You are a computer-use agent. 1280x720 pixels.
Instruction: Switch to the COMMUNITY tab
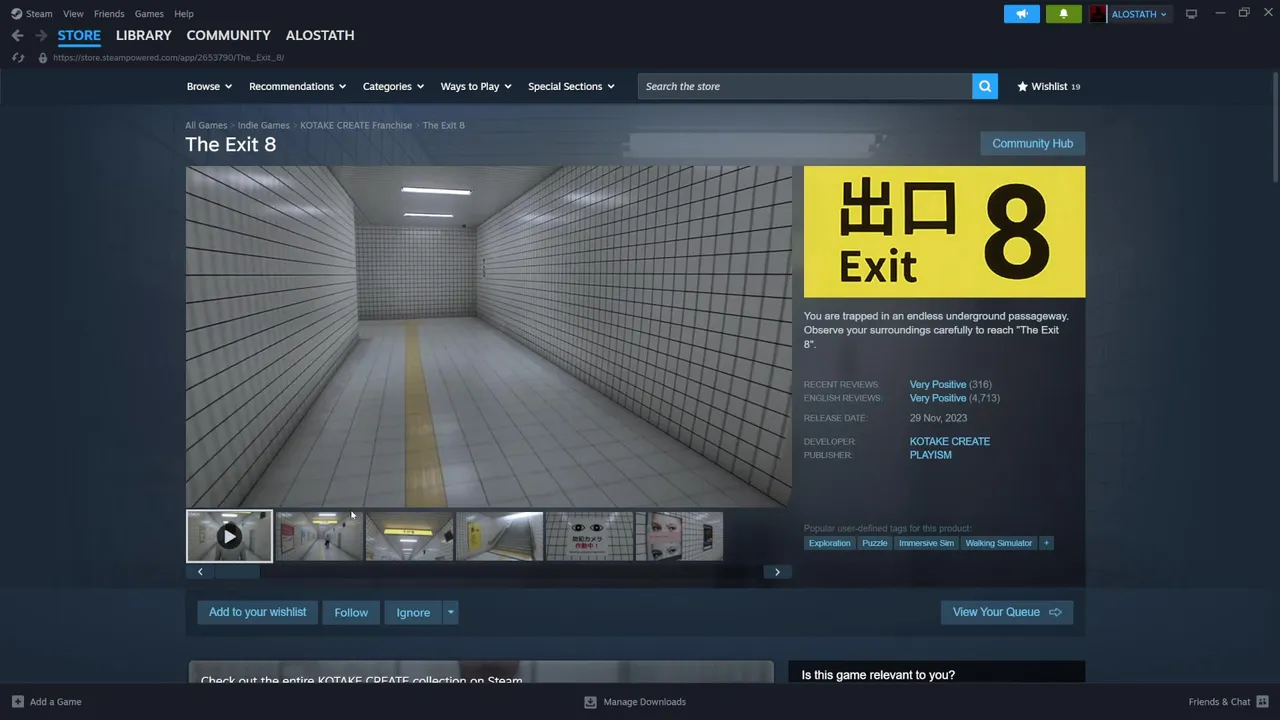228,35
